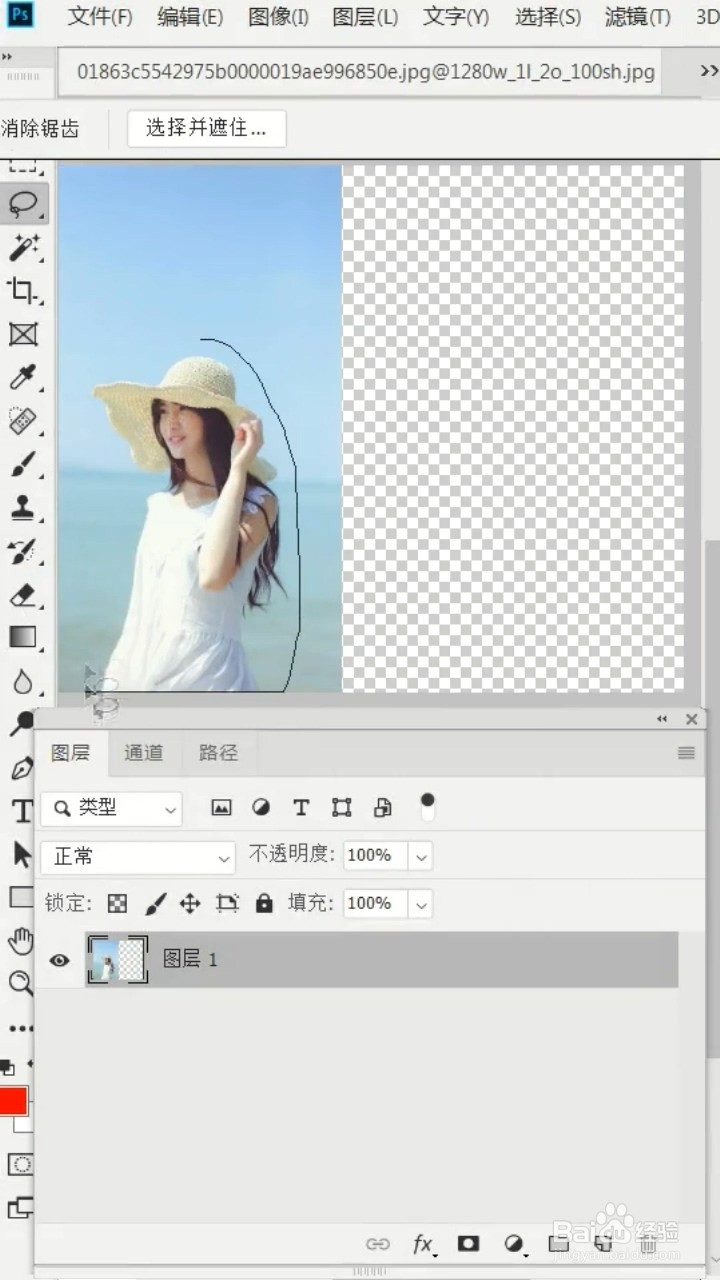Select the Frame tool
The image size is (720, 1280).
(x=22, y=334)
